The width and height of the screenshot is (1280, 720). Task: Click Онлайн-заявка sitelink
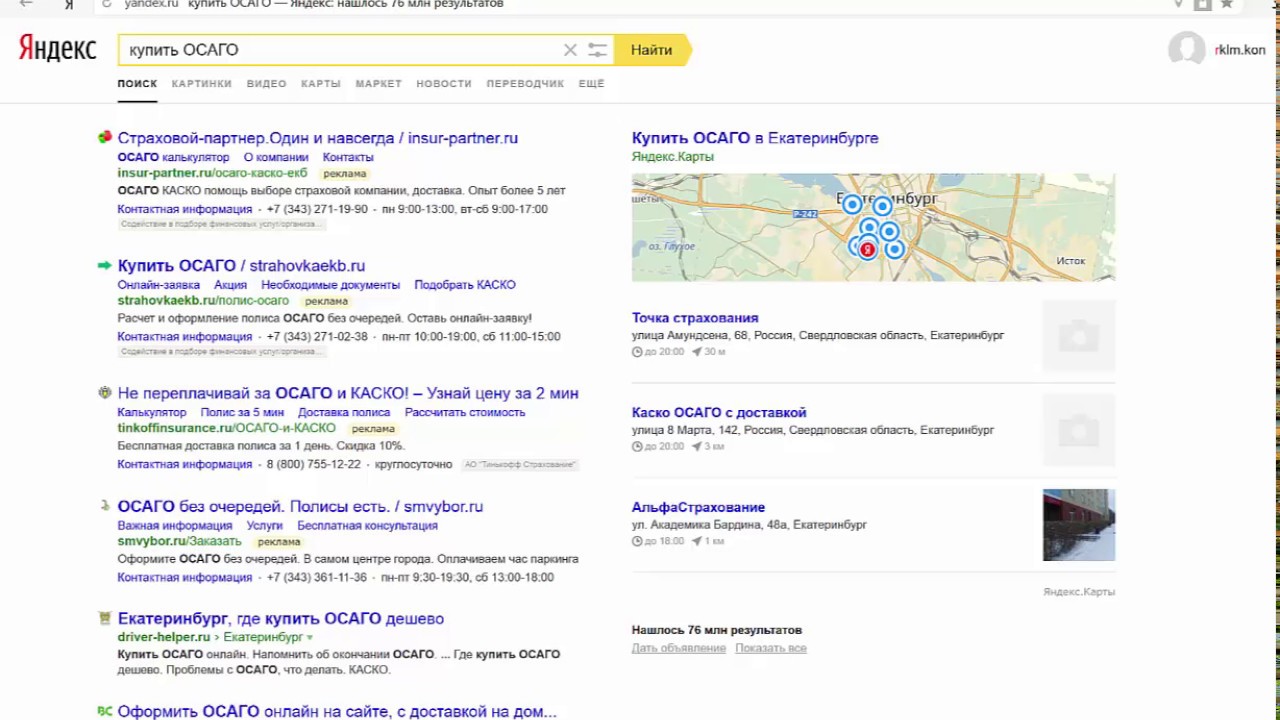[x=158, y=285]
